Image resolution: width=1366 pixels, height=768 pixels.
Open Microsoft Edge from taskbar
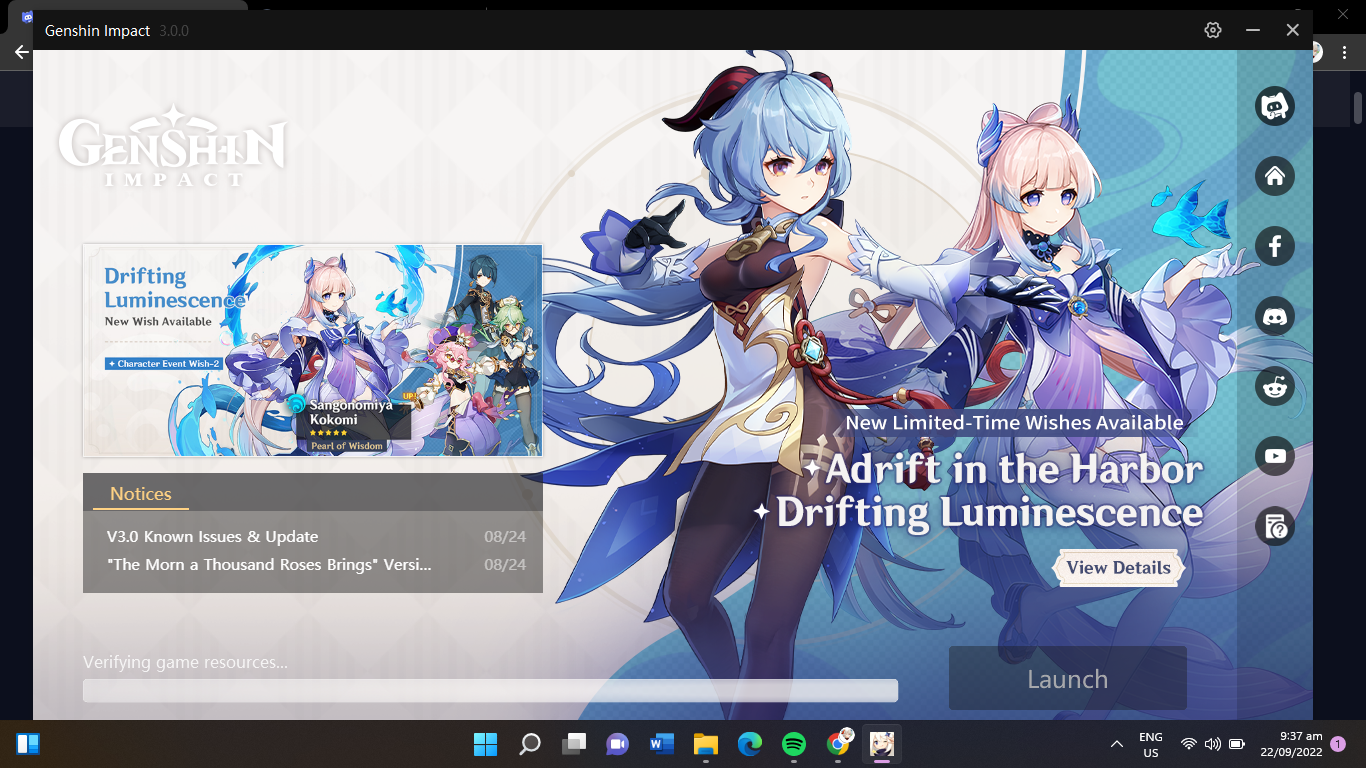point(750,744)
